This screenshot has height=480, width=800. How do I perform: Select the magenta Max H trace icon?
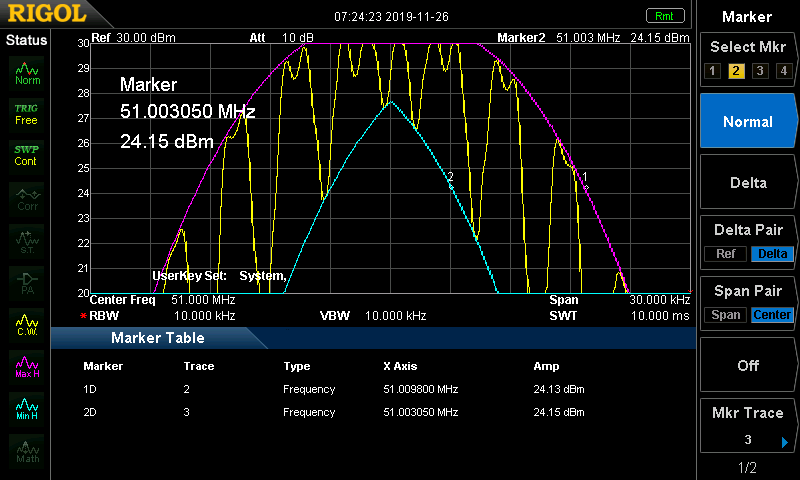click(x=27, y=365)
